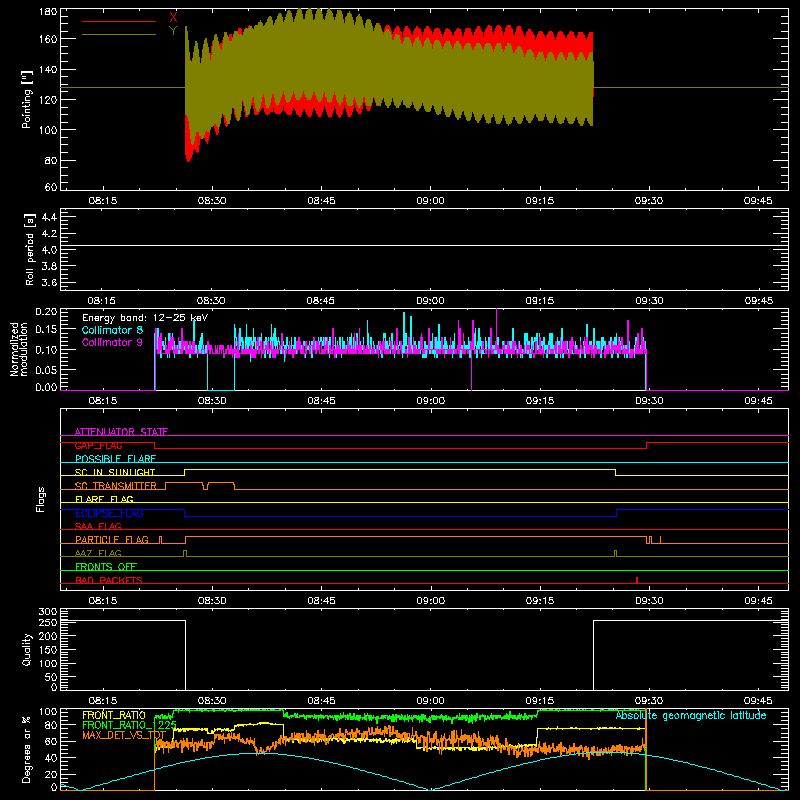
Task: Click the 0.20 tick on modulation axis
Action: [46, 311]
